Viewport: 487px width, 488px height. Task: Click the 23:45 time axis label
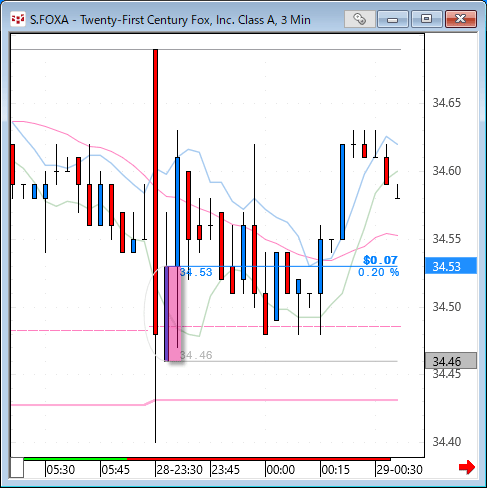click(x=226, y=470)
